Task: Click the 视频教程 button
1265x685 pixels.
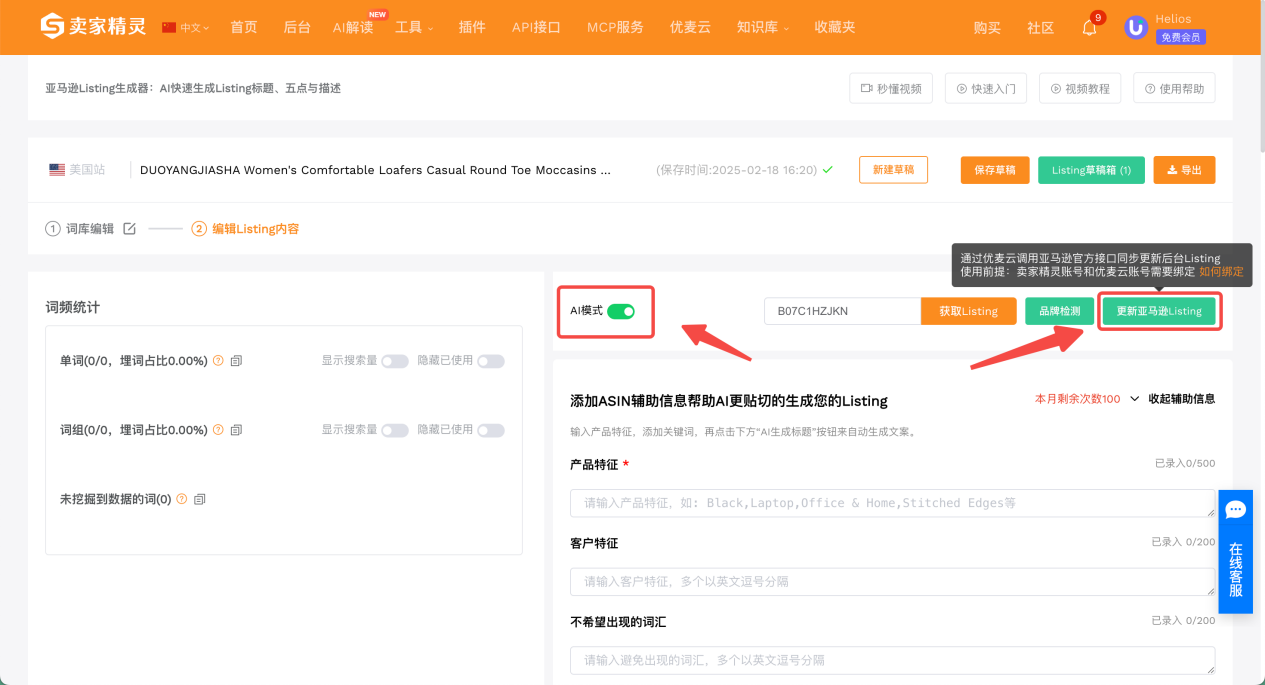Action: tap(1080, 88)
